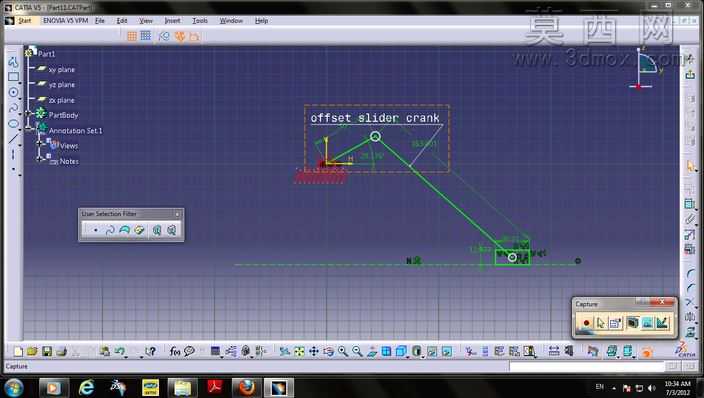Viewport: 704px width, 398px height.
Task: Click the Undo arrow icon
Action: click(119, 351)
